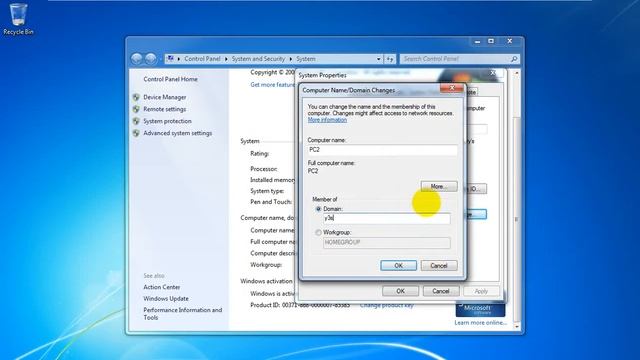Click the Domain text field
640x360 pixels.
point(387,218)
